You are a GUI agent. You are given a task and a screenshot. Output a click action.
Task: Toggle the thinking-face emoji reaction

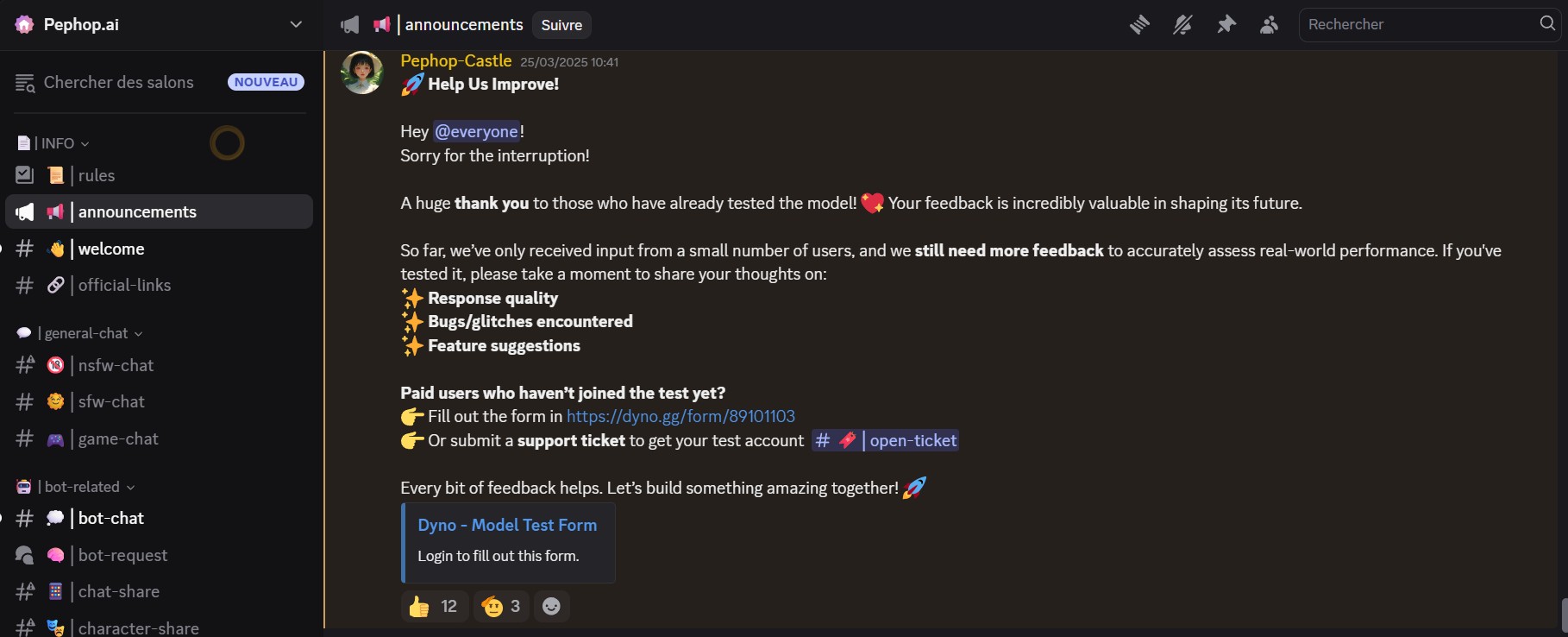tap(500, 606)
